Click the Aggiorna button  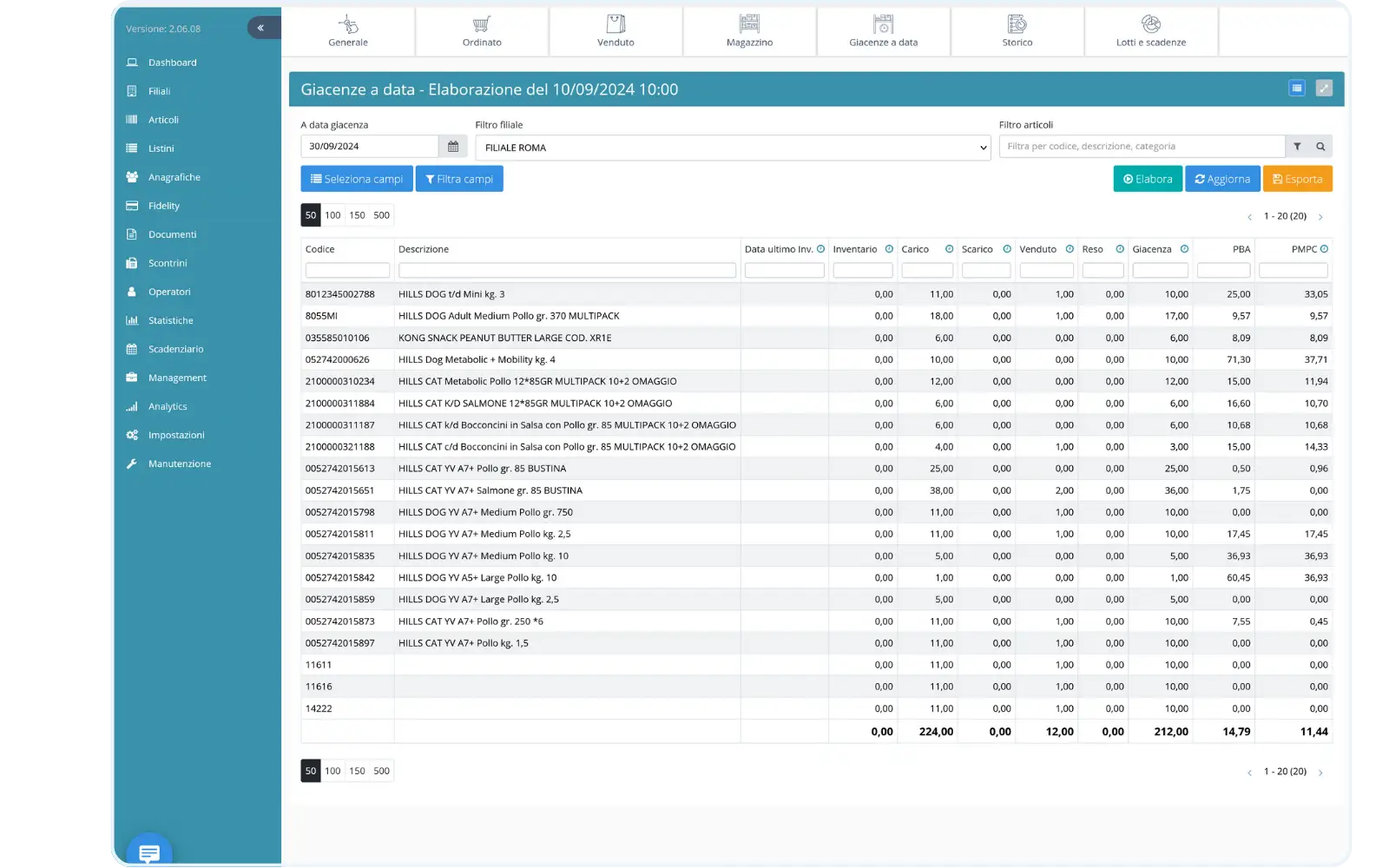coord(1222,179)
